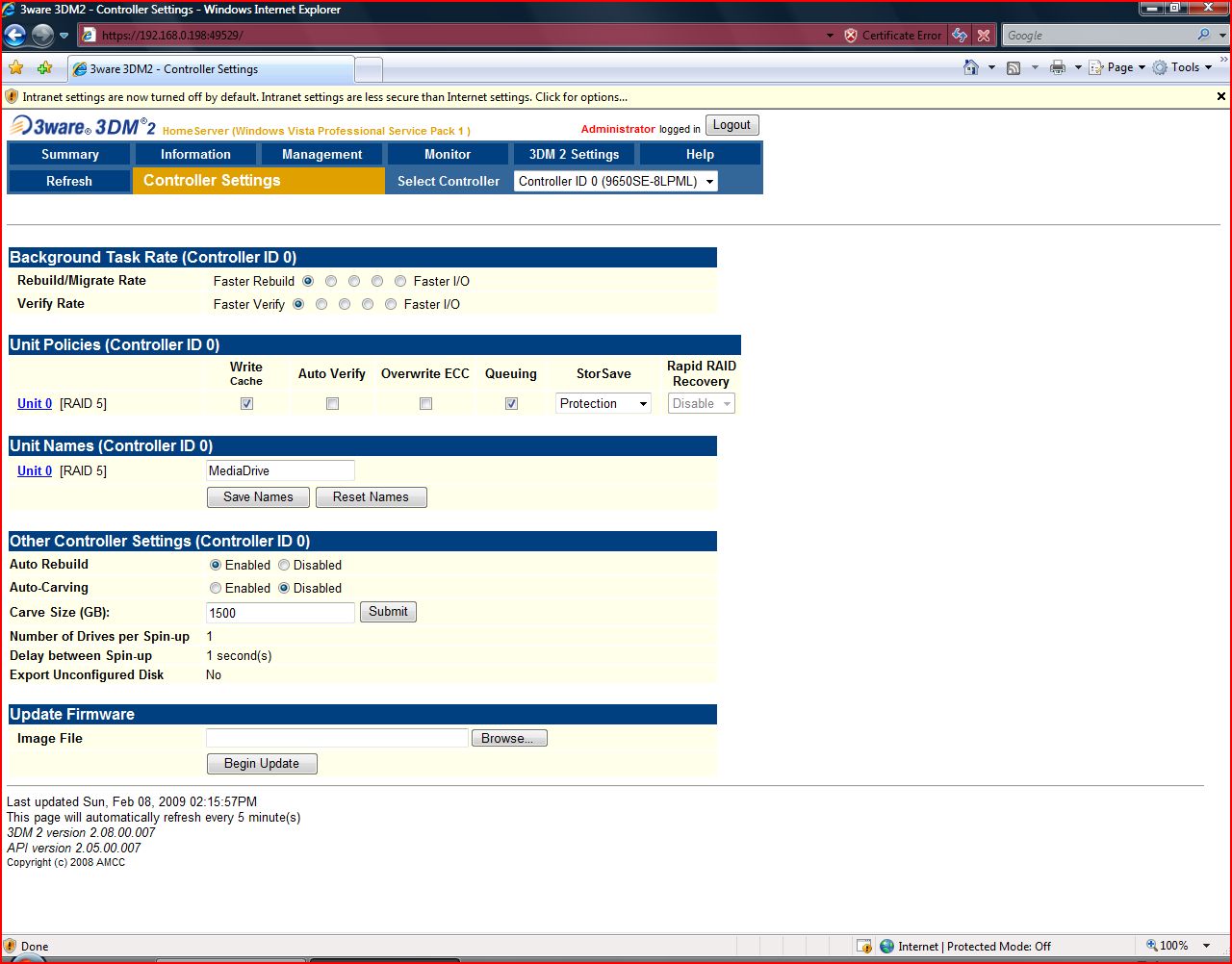Click Add to Favorites star-plus icon
Image resolution: width=1232 pixels, height=964 pixels.
[x=44, y=68]
